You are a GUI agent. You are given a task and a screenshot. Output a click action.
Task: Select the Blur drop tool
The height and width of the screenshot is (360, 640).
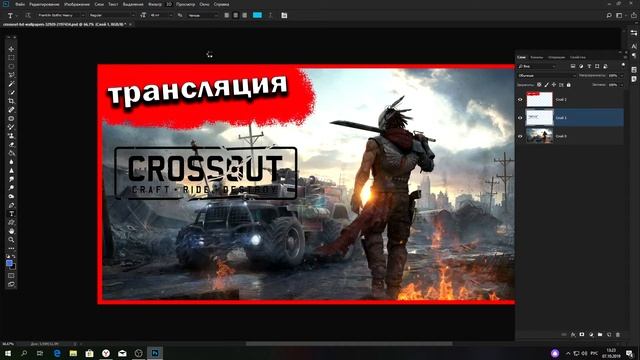11,162
